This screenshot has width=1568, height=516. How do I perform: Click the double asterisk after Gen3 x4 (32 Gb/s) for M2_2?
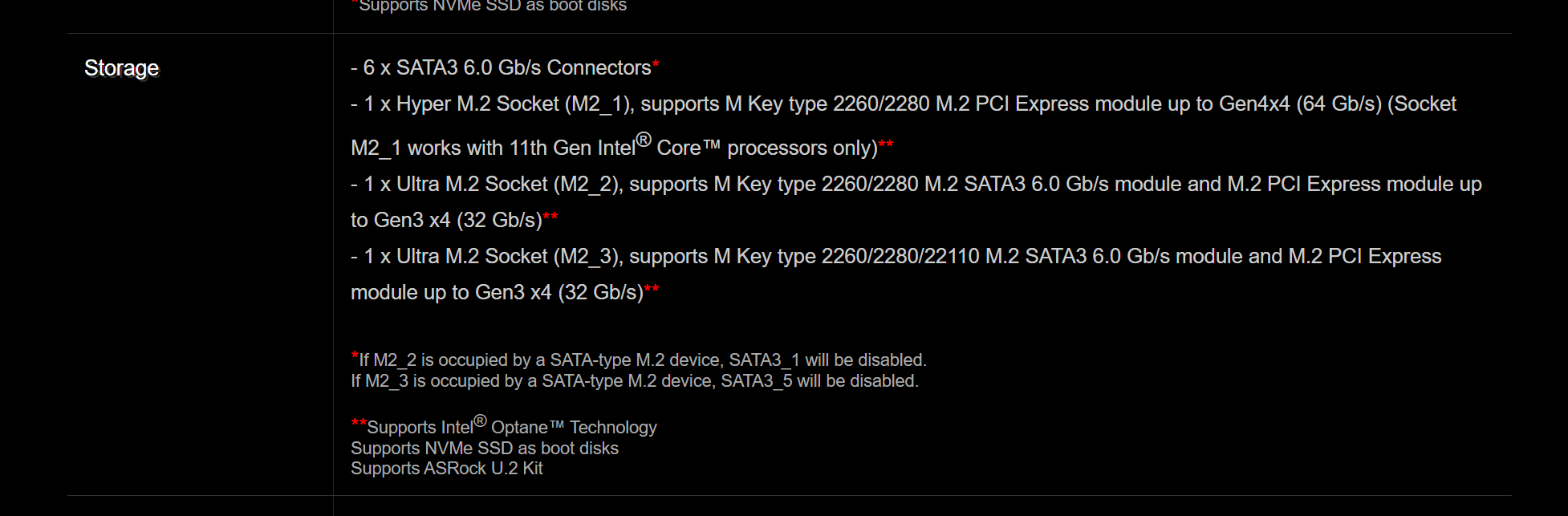click(550, 217)
